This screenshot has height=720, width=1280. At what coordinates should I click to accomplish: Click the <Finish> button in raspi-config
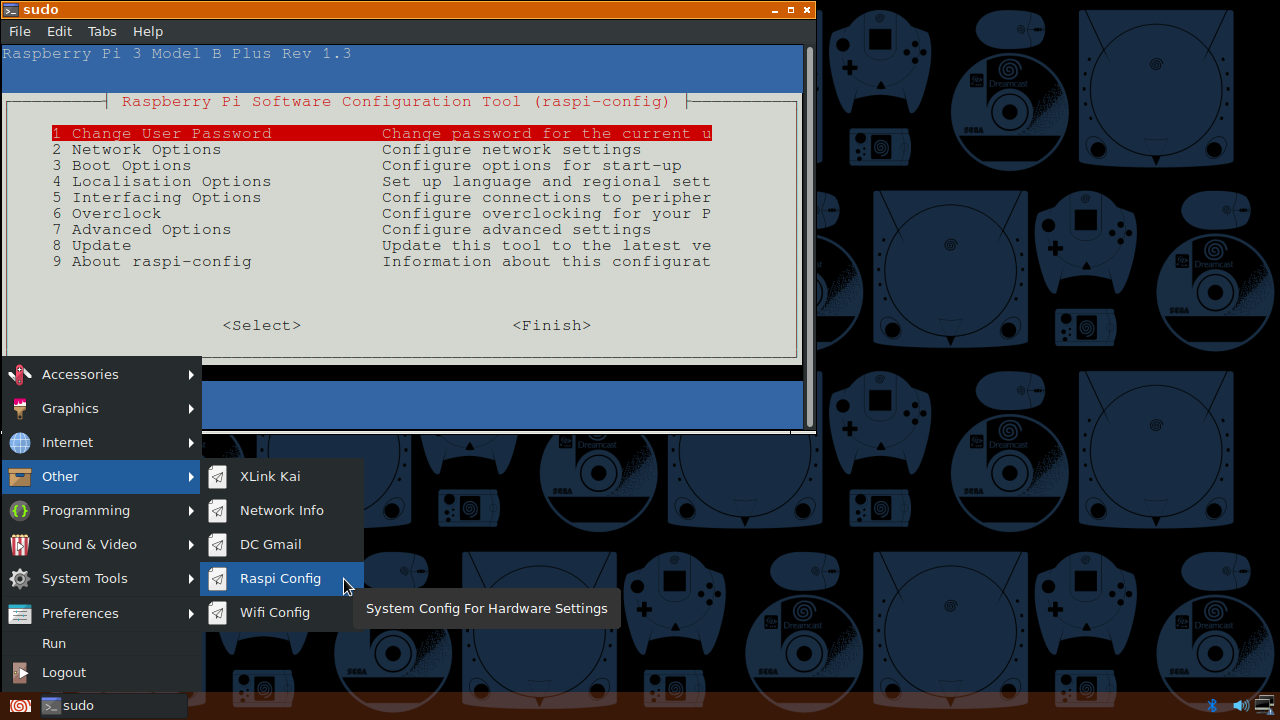click(x=552, y=326)
